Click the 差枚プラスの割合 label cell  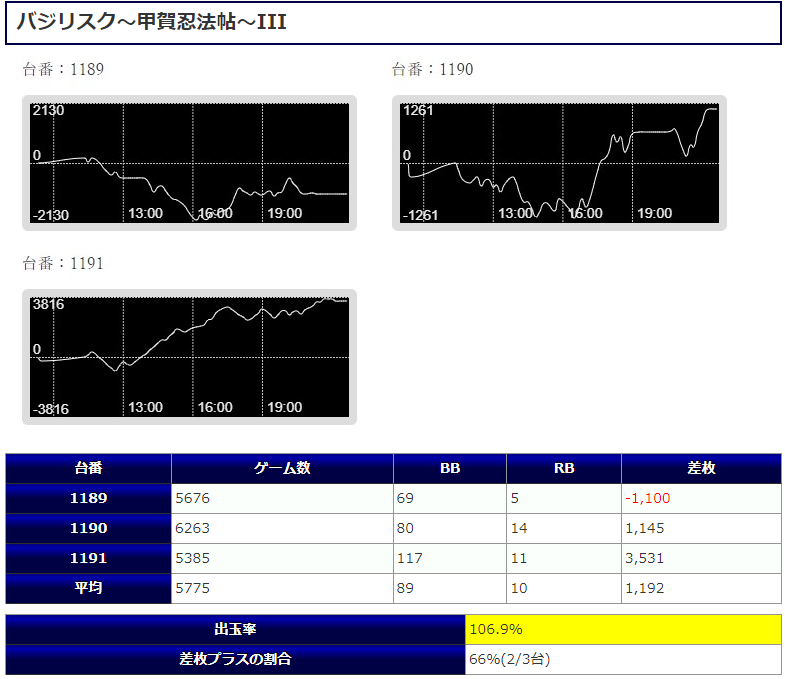235,659
